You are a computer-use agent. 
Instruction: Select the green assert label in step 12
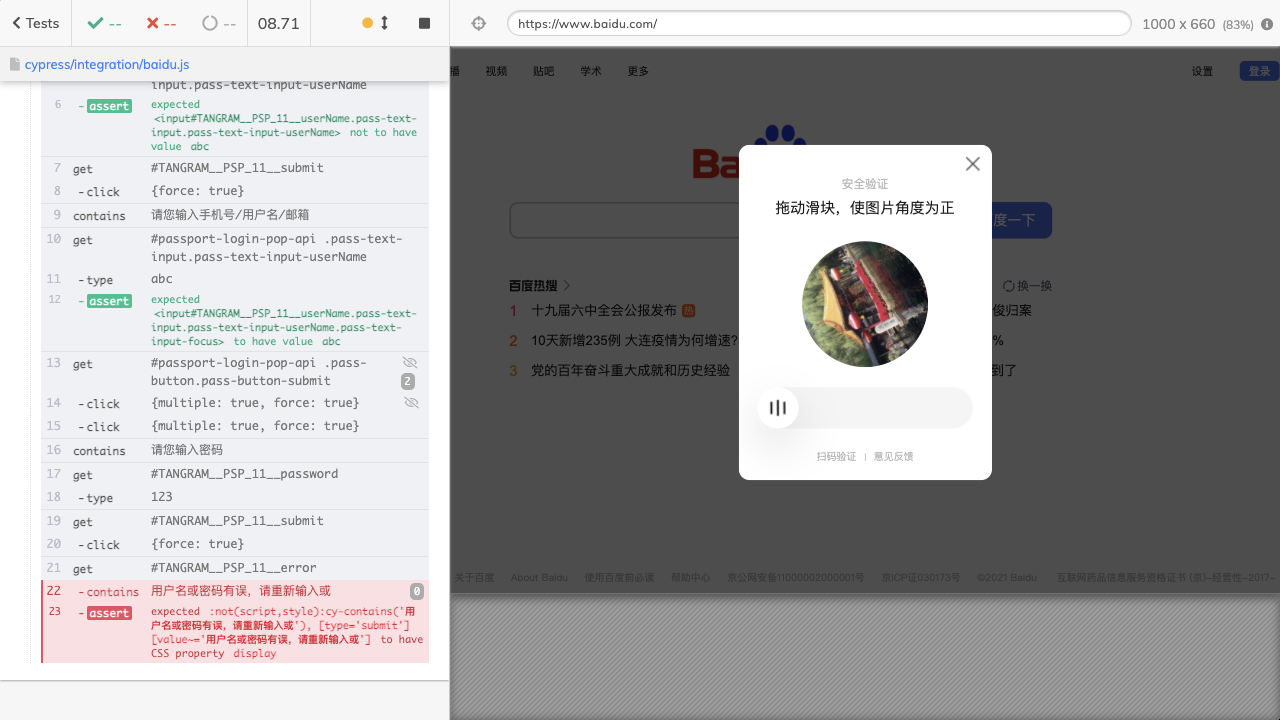(109, 301)
